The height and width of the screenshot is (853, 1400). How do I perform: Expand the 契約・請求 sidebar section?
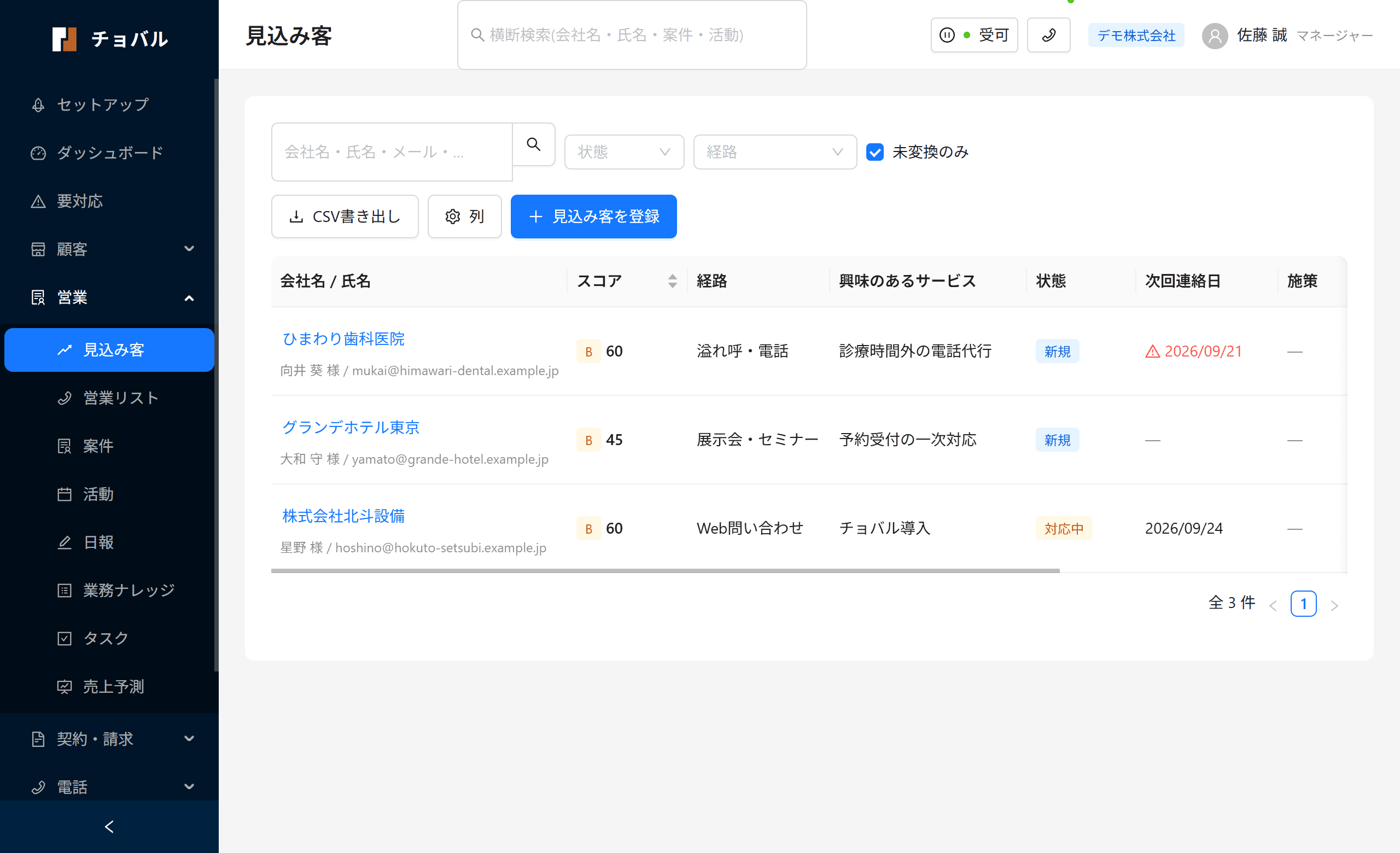(x=109, y=739)
